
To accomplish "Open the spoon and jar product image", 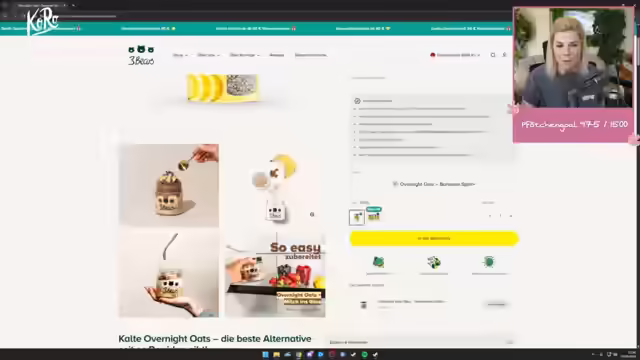I will [x=169, y=185].
